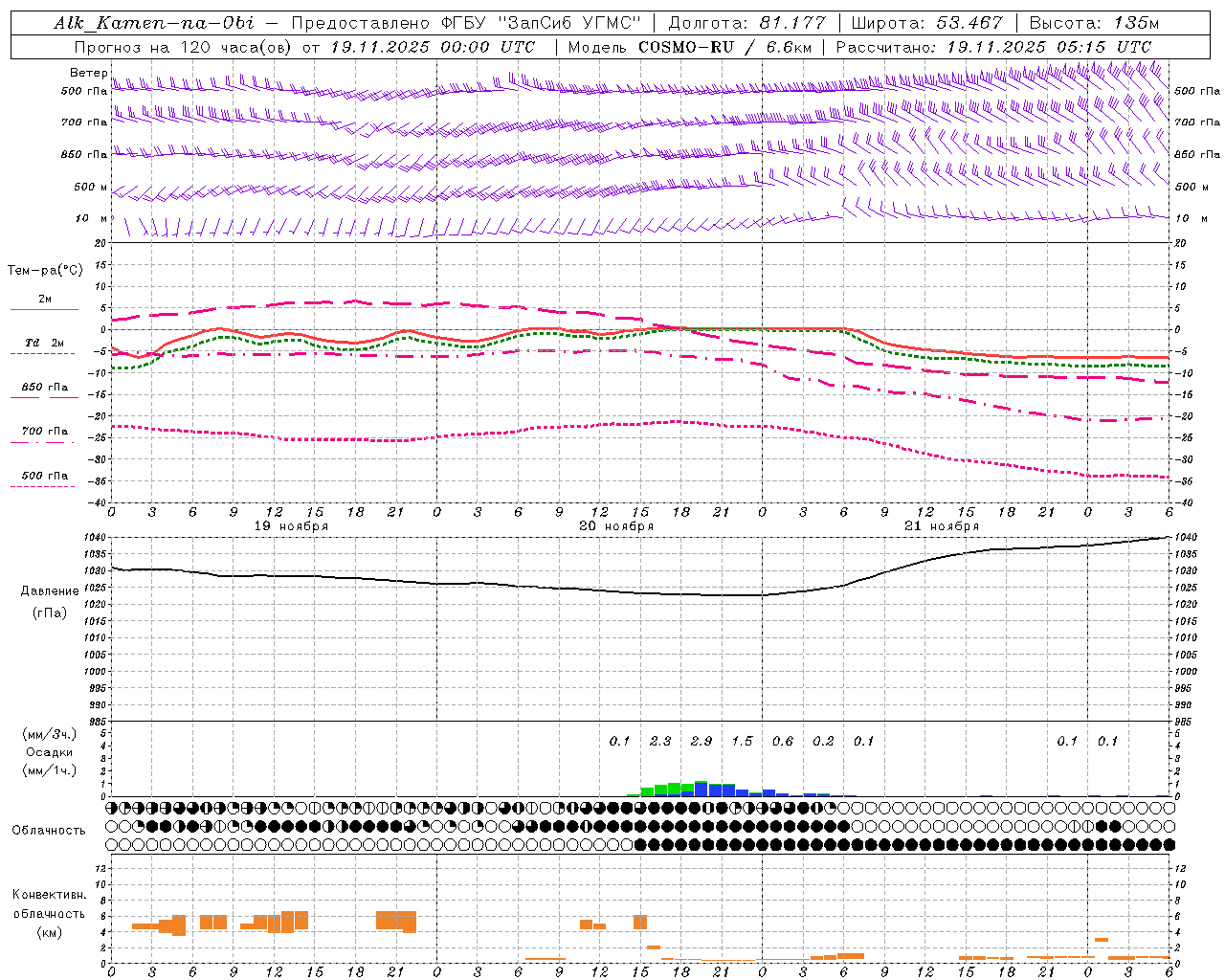1225x980 pixels.
Task: Click the Широта: 53.467 value
Action: pos(926,23)
